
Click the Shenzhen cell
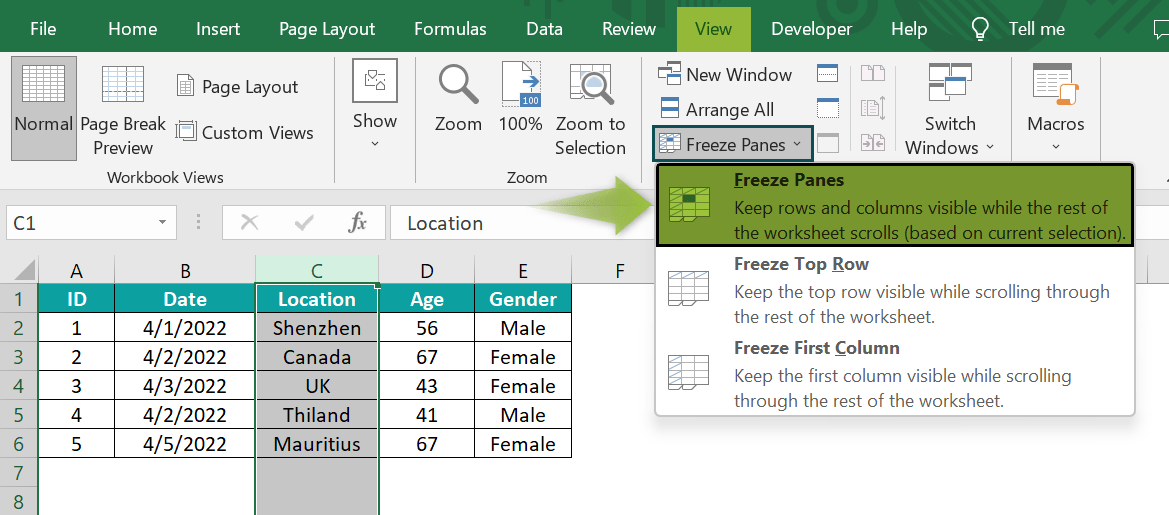[x=317, y=328]
